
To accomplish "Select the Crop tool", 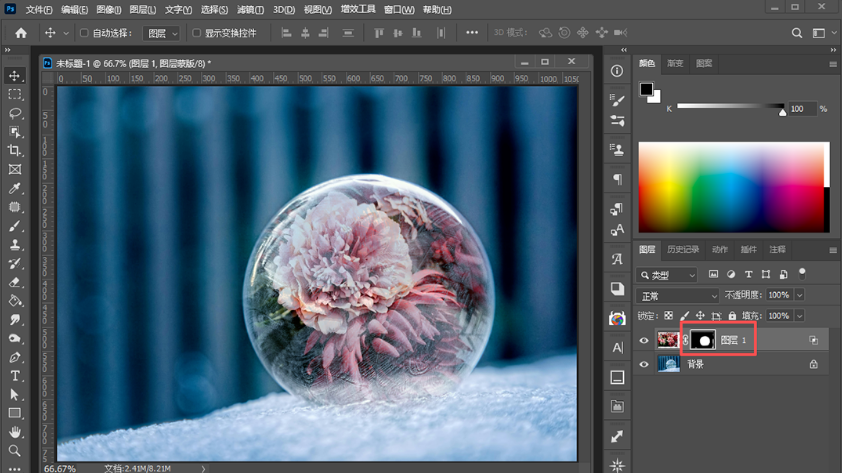I will pos(14,151).
